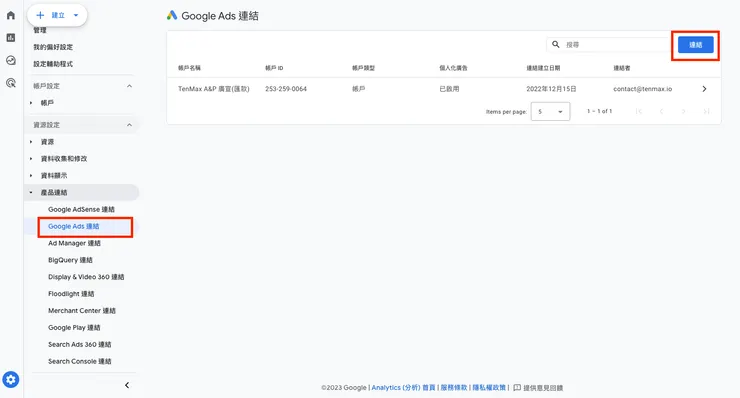Open the Reports bar-chart icon
The height and width of the screenshot is (398, 740).
pos(11,38)
